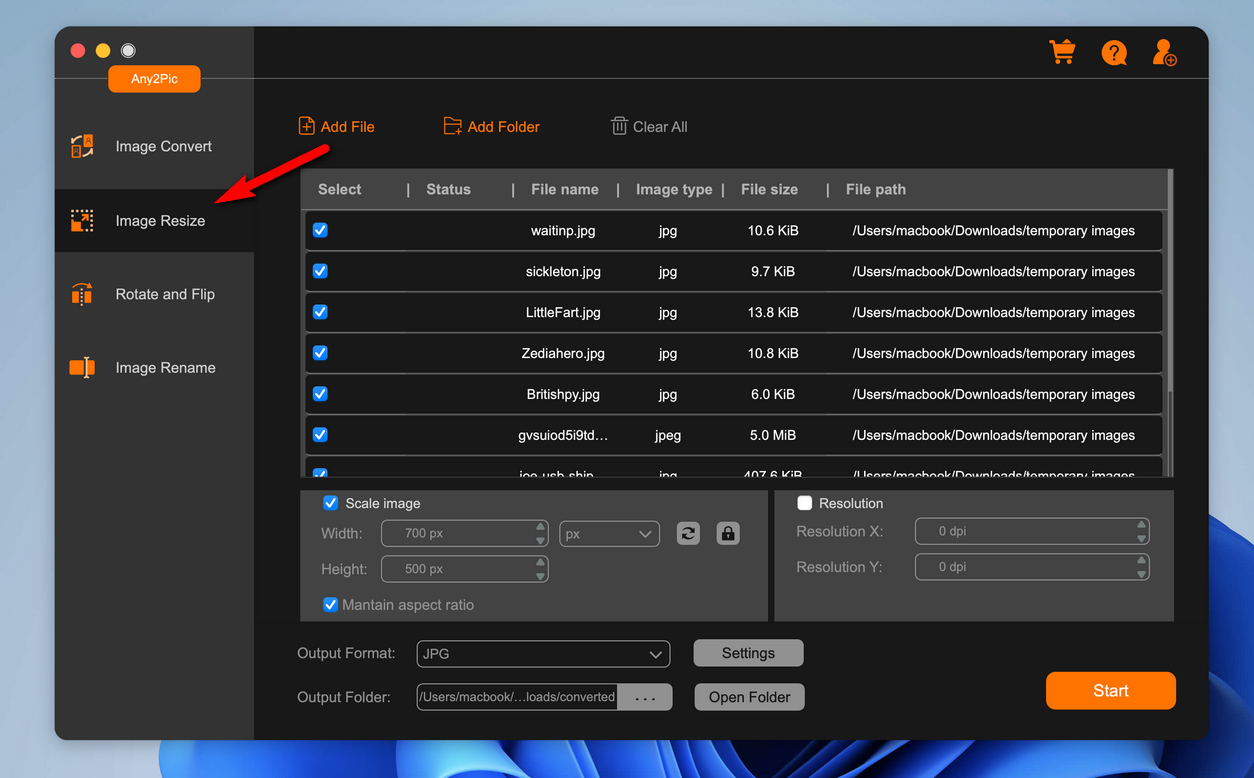Click the Add Folder icon
The height and width of the screenshot is (778, 1254).
(452, 126)
